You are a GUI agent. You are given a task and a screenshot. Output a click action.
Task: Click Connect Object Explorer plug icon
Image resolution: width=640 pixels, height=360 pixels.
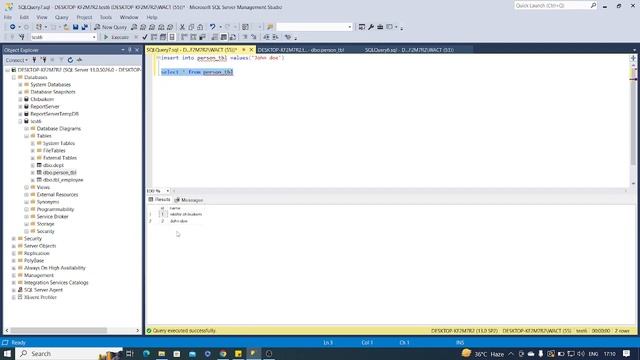pyautogui.click(x=34, y=60)
